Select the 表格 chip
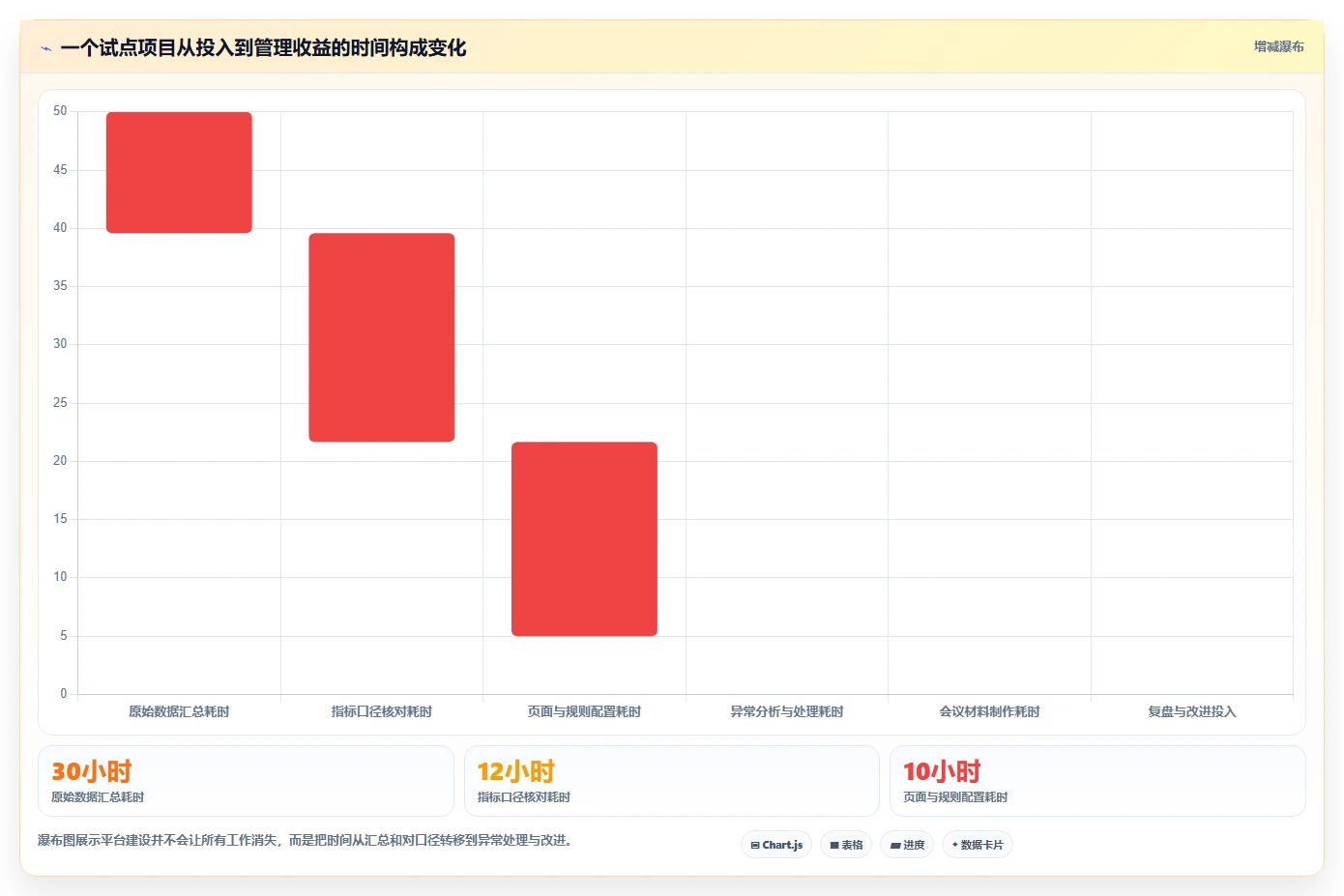The height and width of the screenshot is (896, 1344). click(846, 845)
